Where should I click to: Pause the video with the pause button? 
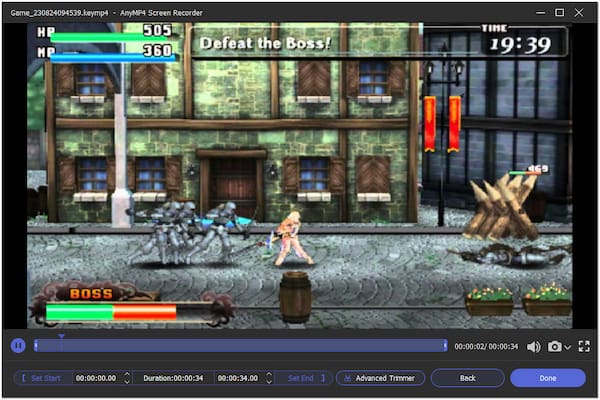click(18, 346)
